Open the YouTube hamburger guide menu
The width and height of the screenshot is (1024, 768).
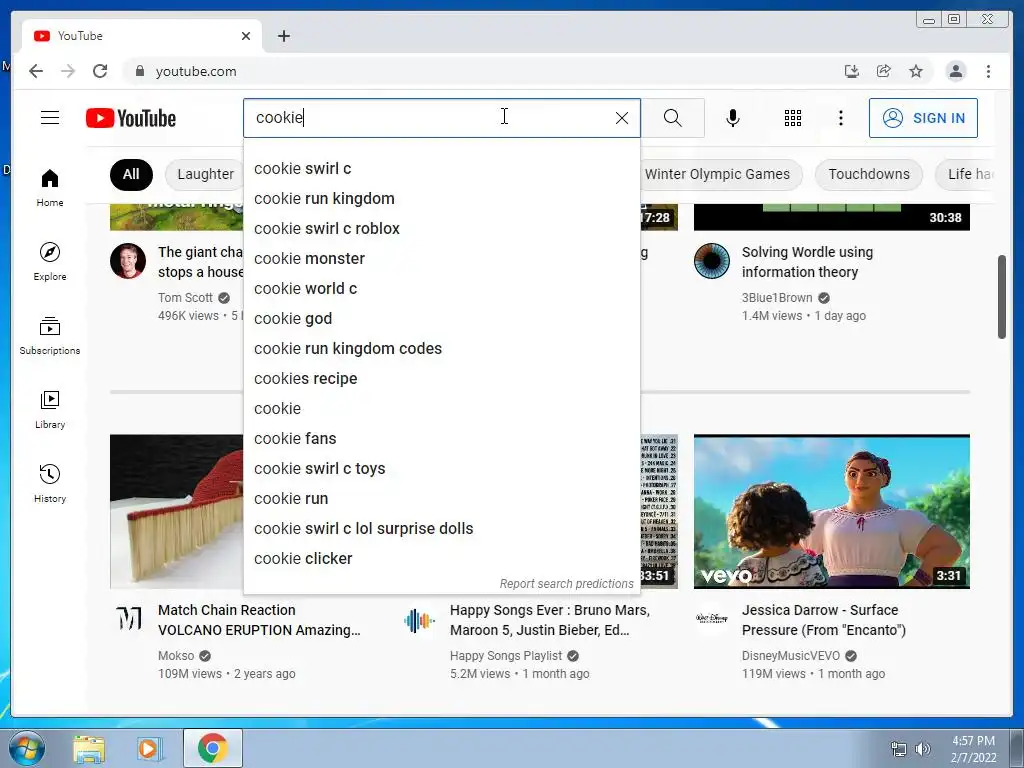[50, 118]
